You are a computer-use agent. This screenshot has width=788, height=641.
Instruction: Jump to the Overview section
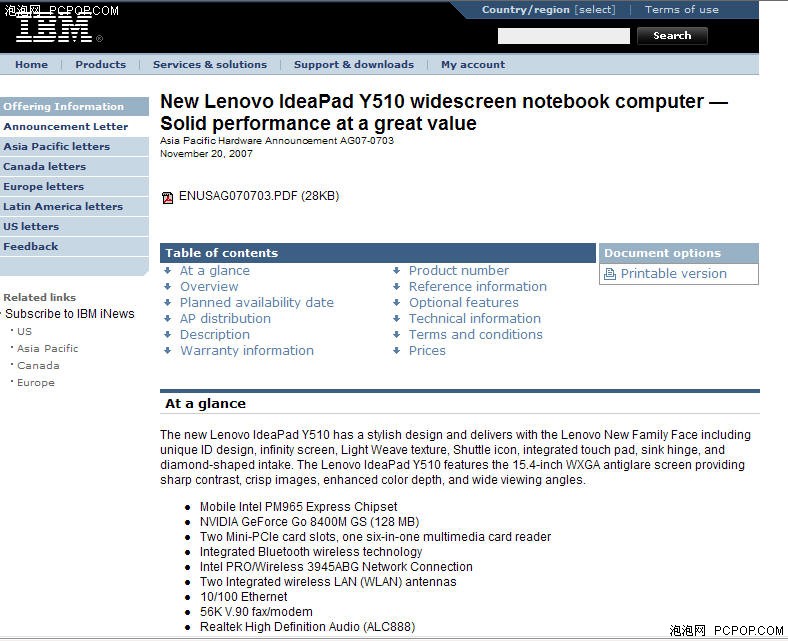coord(209,287)
